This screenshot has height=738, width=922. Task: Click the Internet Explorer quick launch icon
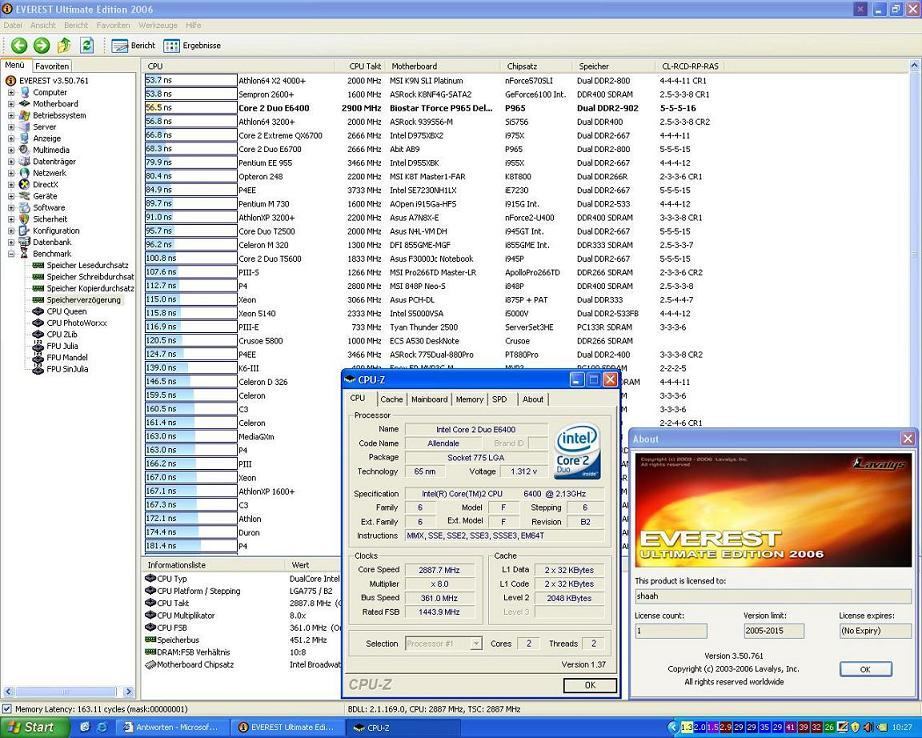[x=102, y=727]
